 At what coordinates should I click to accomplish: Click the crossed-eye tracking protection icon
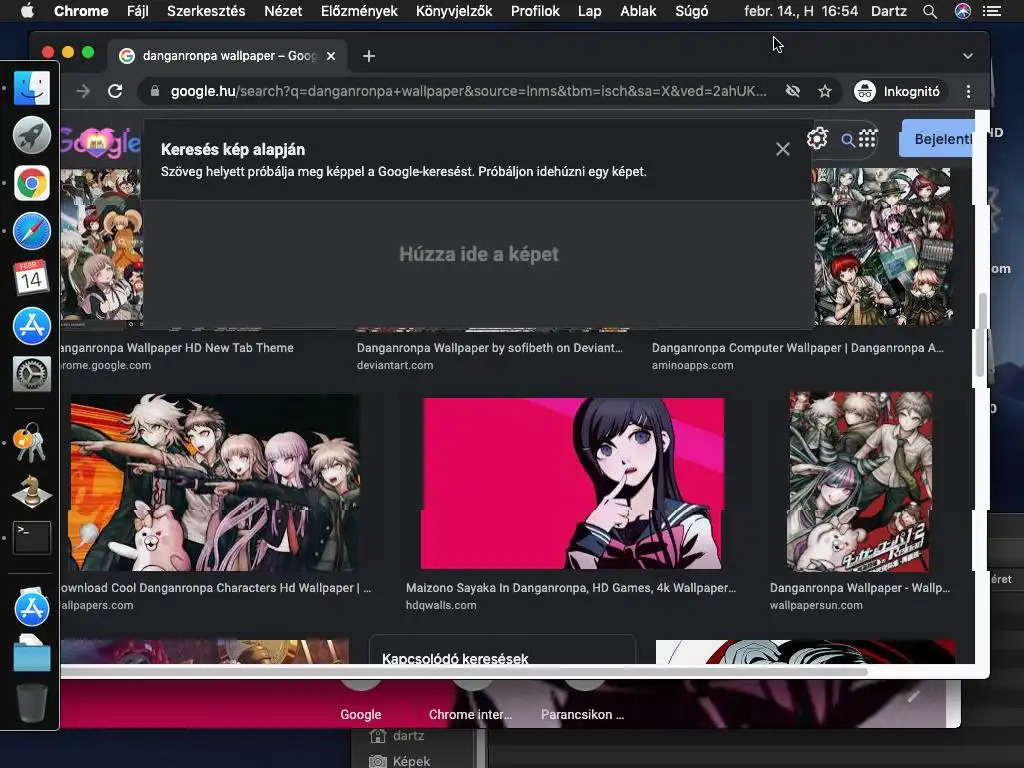point(793,91)
